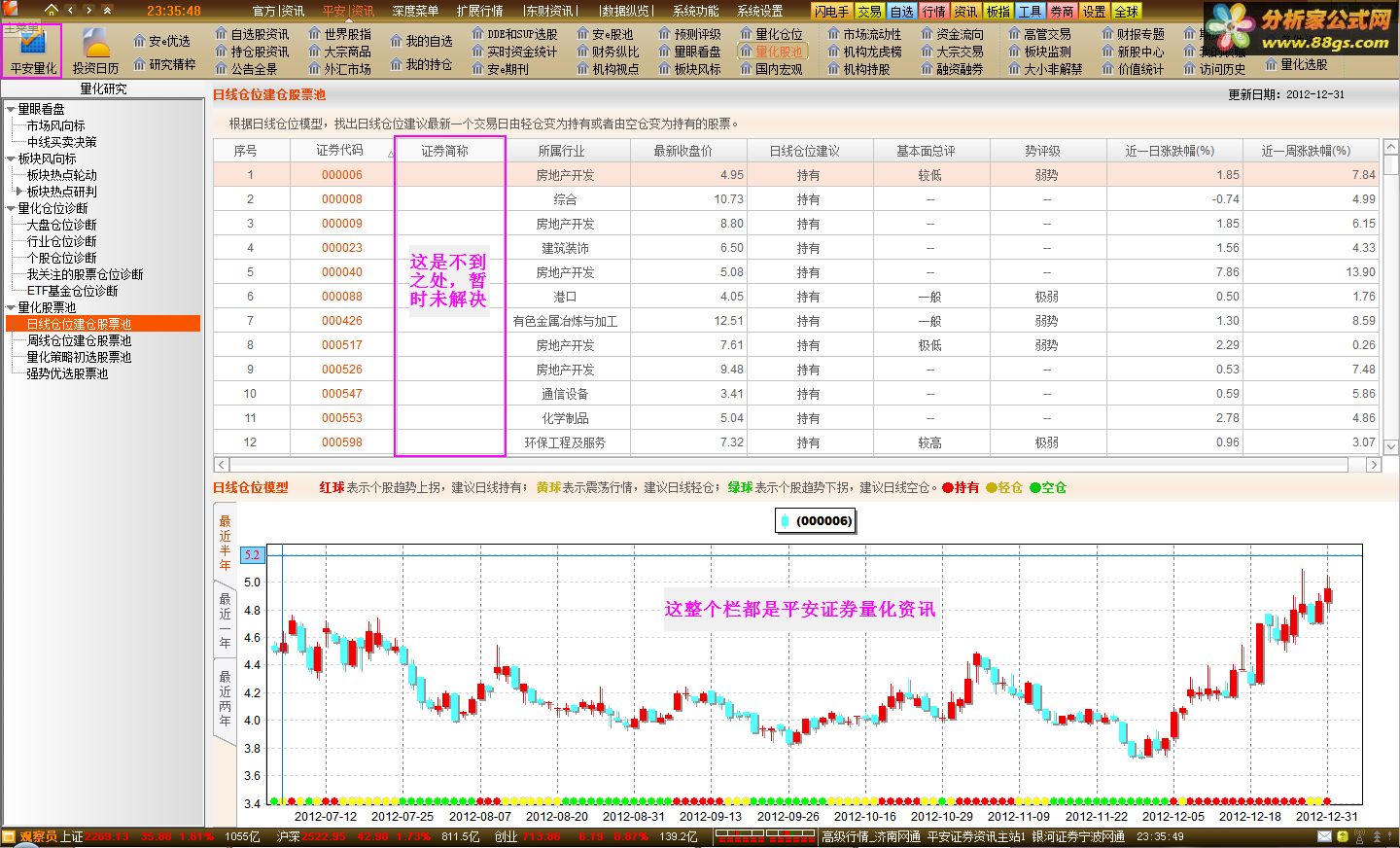The image size is (1400, 848).
Task: Go forward with the right arrow icon
Action: [88, 10]
